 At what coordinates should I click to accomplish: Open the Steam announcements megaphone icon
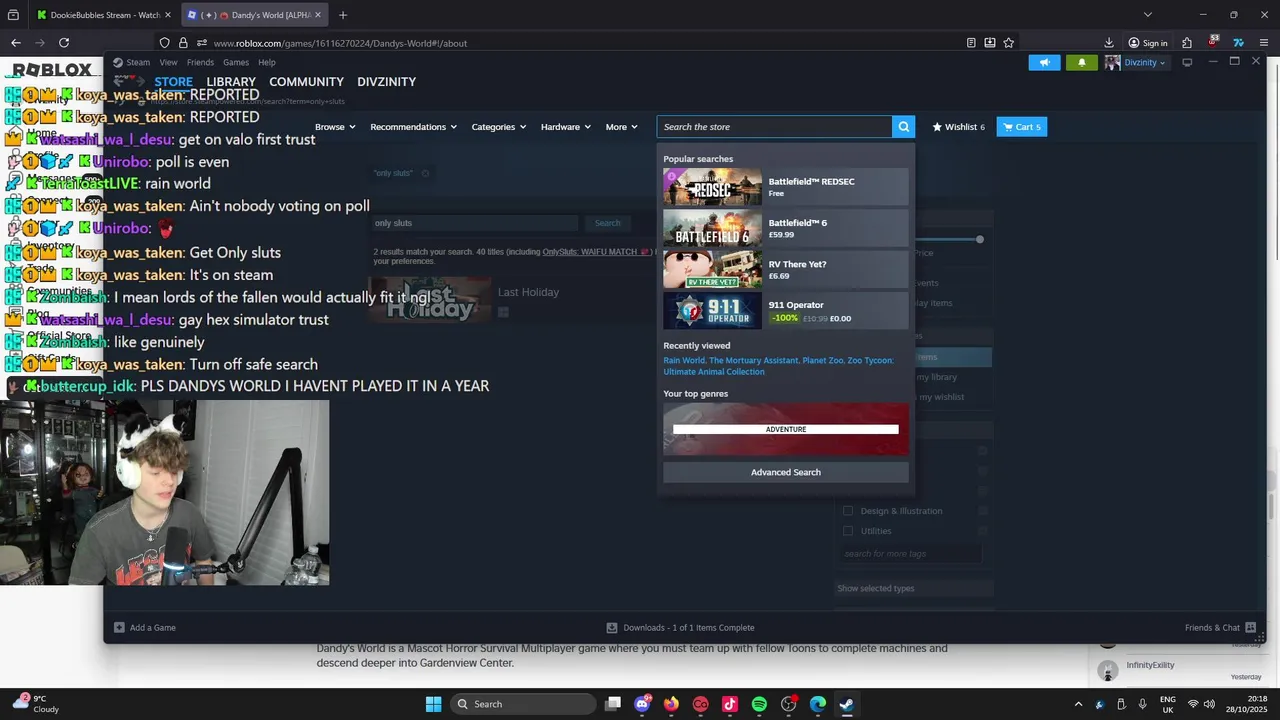click(x=1044, y=62)
